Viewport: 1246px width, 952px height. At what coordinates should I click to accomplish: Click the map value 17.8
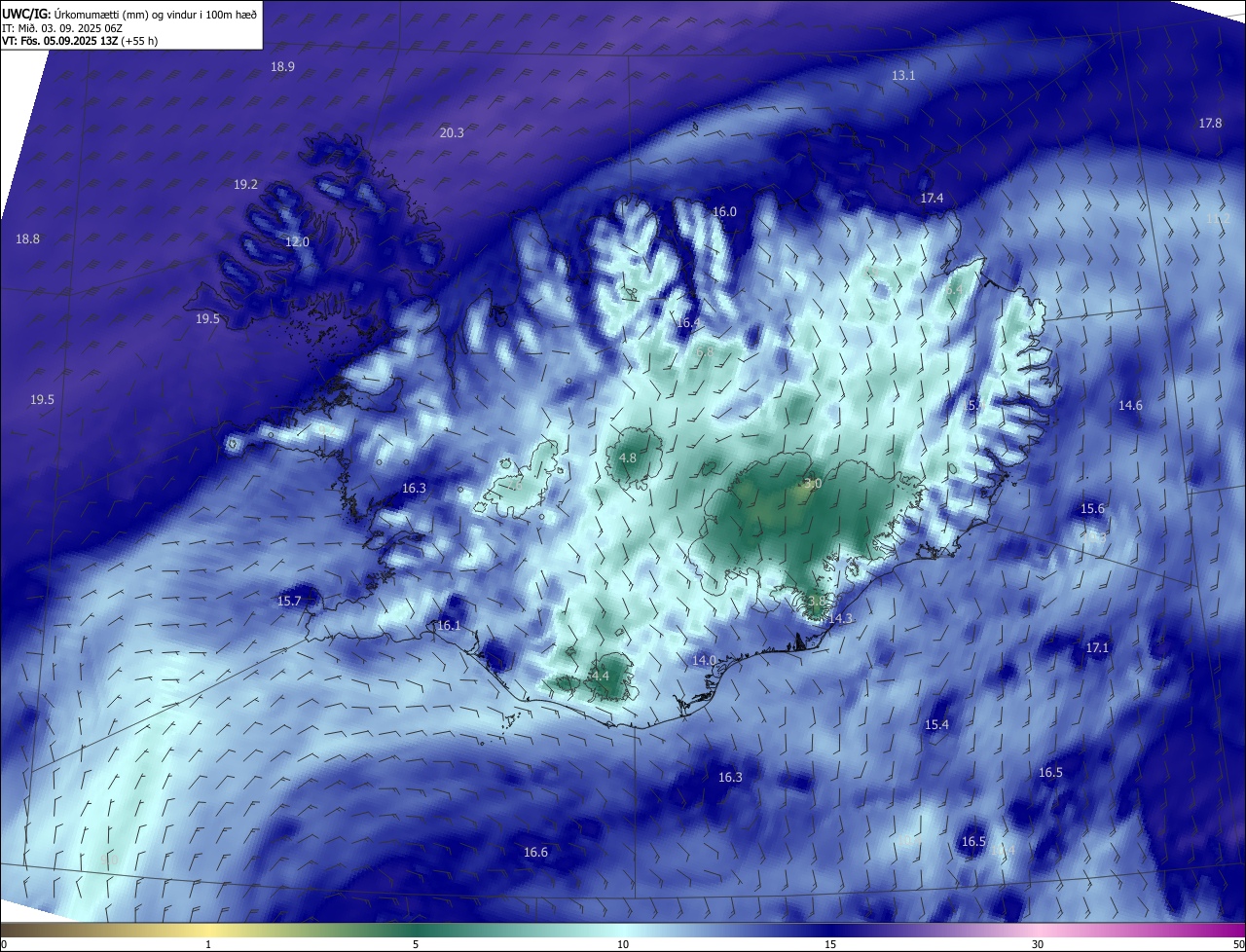click(1210, 123)
